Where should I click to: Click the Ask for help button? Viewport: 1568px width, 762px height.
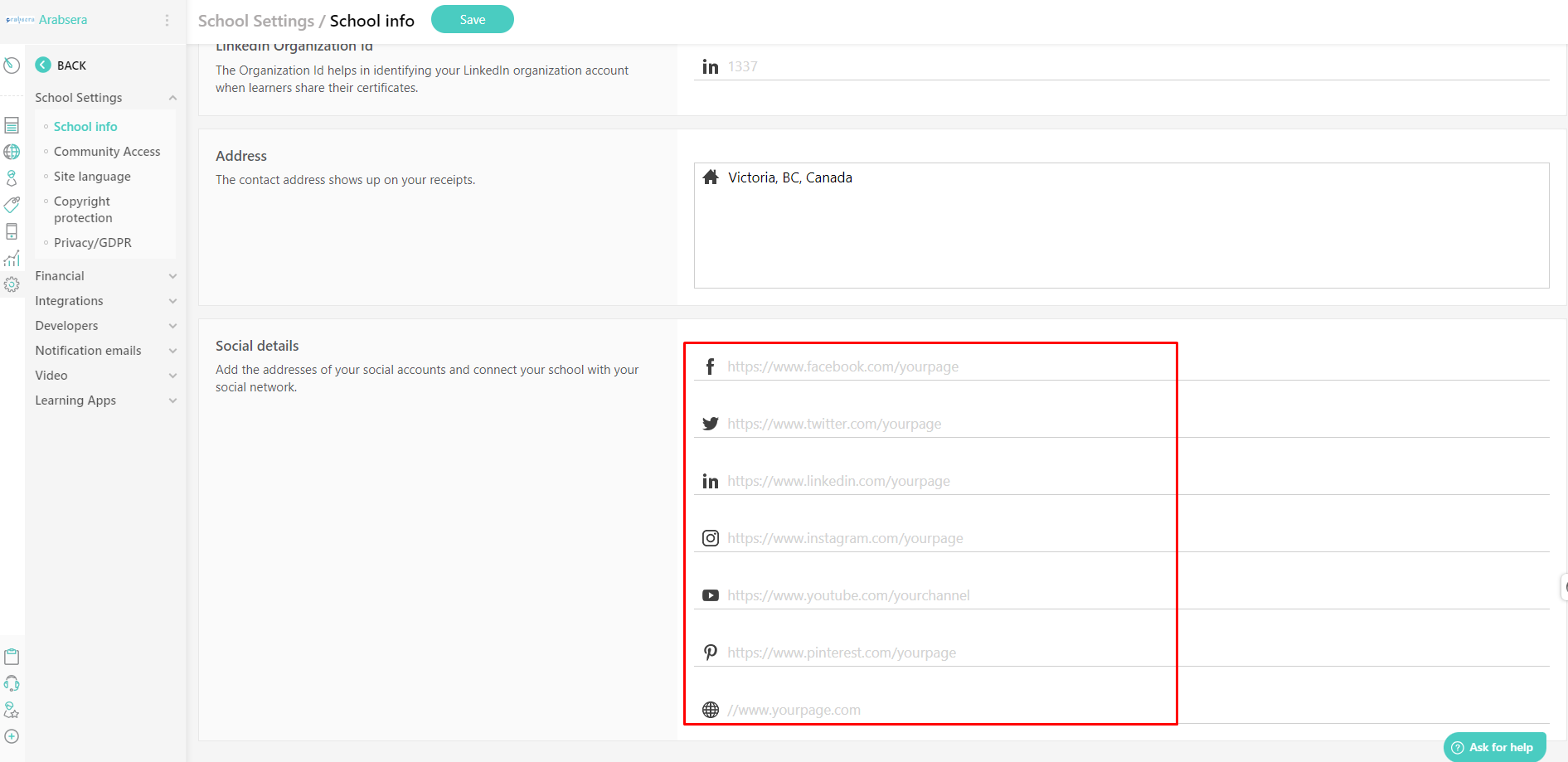(x=1494, y=747)
